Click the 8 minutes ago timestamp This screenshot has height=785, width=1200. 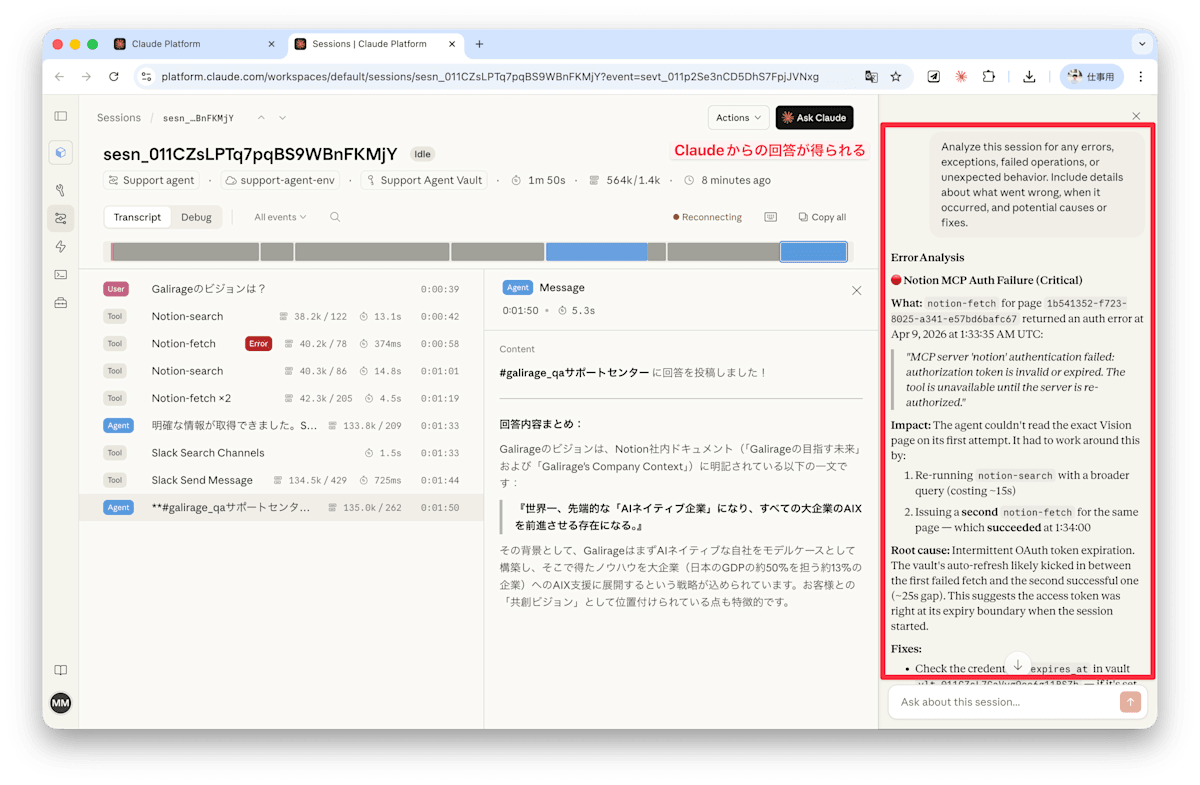[728, 181]
